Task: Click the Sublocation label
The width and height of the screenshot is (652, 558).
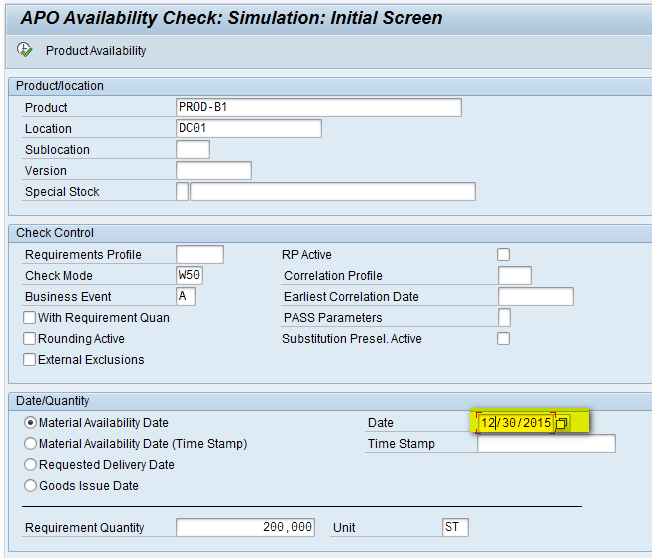Action: point(57,150)
